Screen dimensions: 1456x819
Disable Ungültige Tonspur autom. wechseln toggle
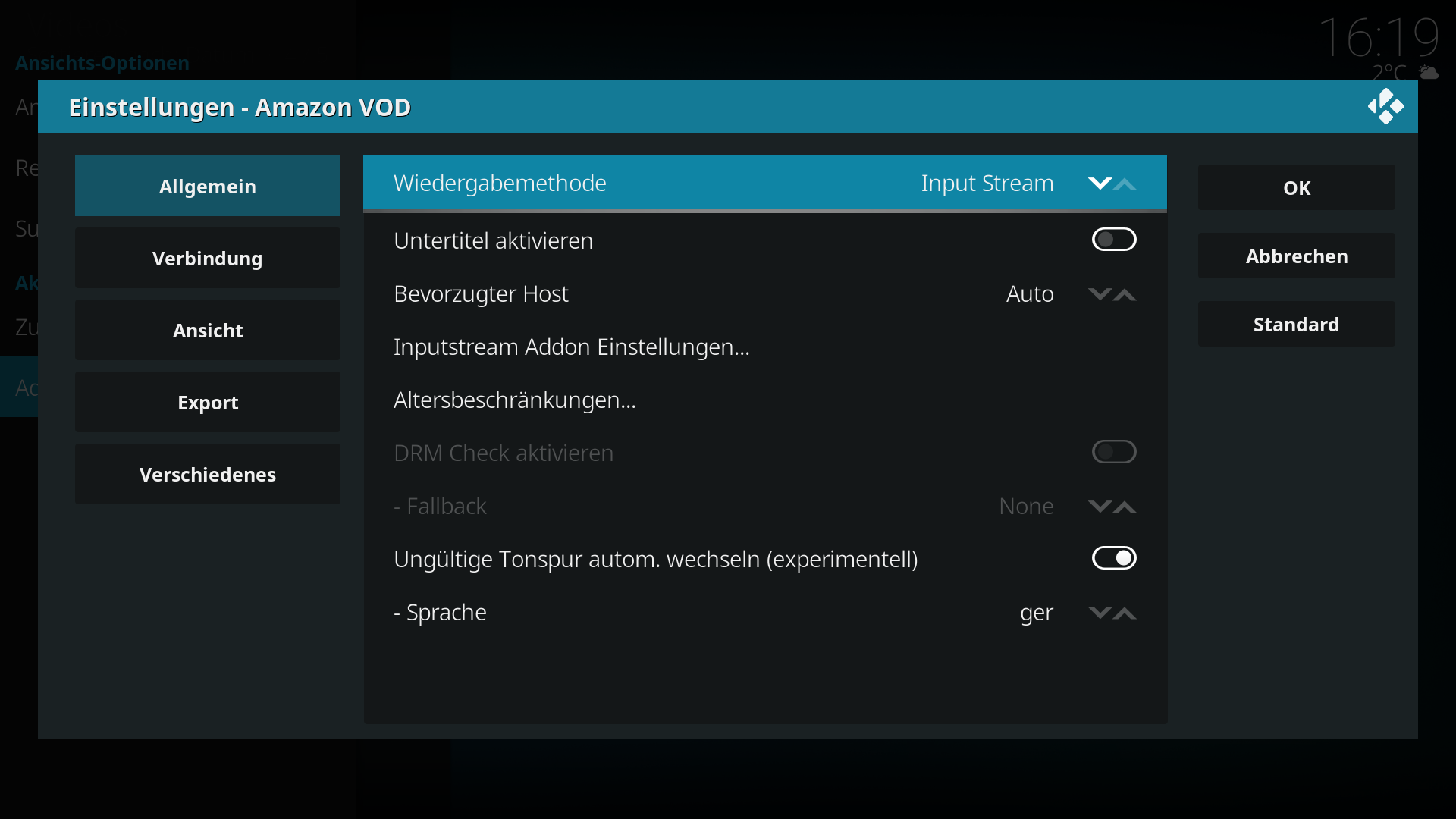point(1114,558)
